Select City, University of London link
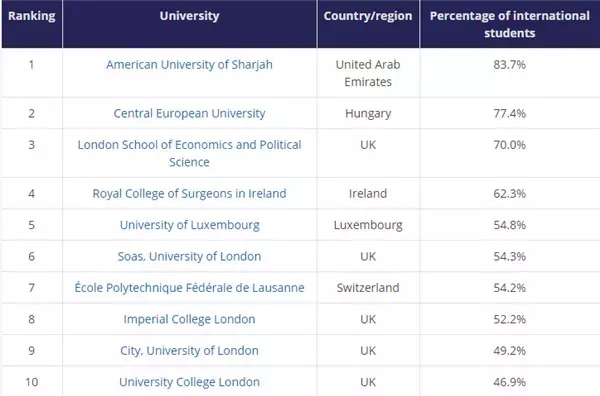600x396 pixels. [189, 350]
